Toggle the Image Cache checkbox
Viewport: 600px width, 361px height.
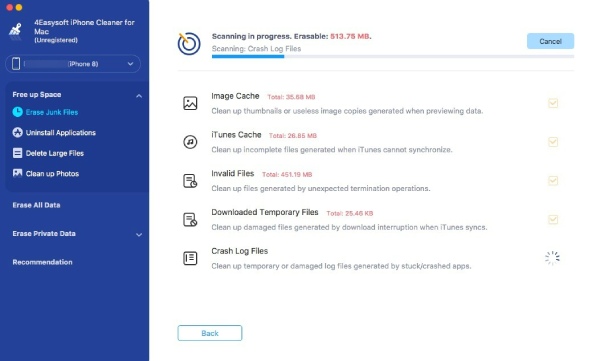click(553, 103)
